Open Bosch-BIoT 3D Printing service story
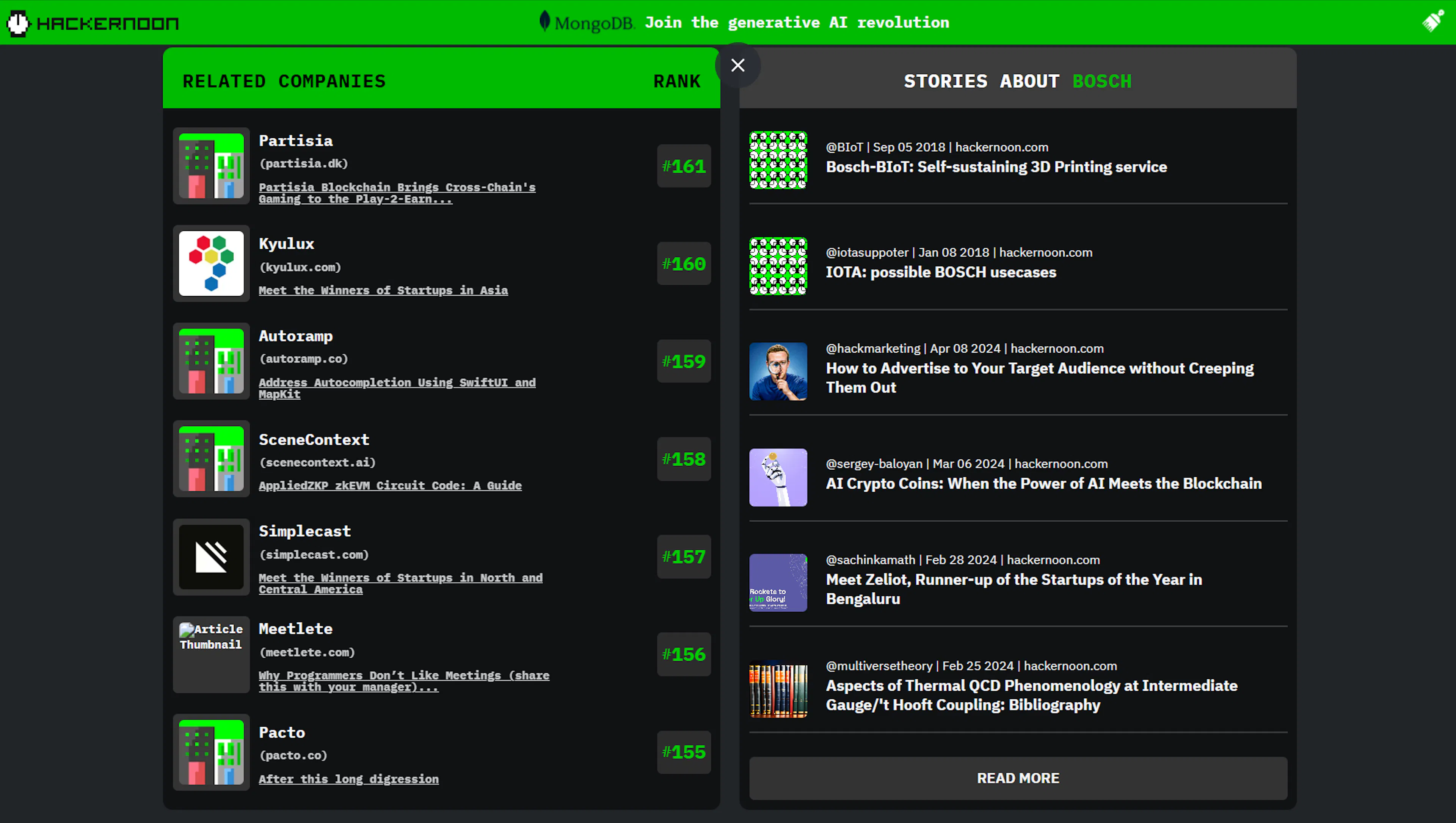1456x823 pixels. (996, 167)
